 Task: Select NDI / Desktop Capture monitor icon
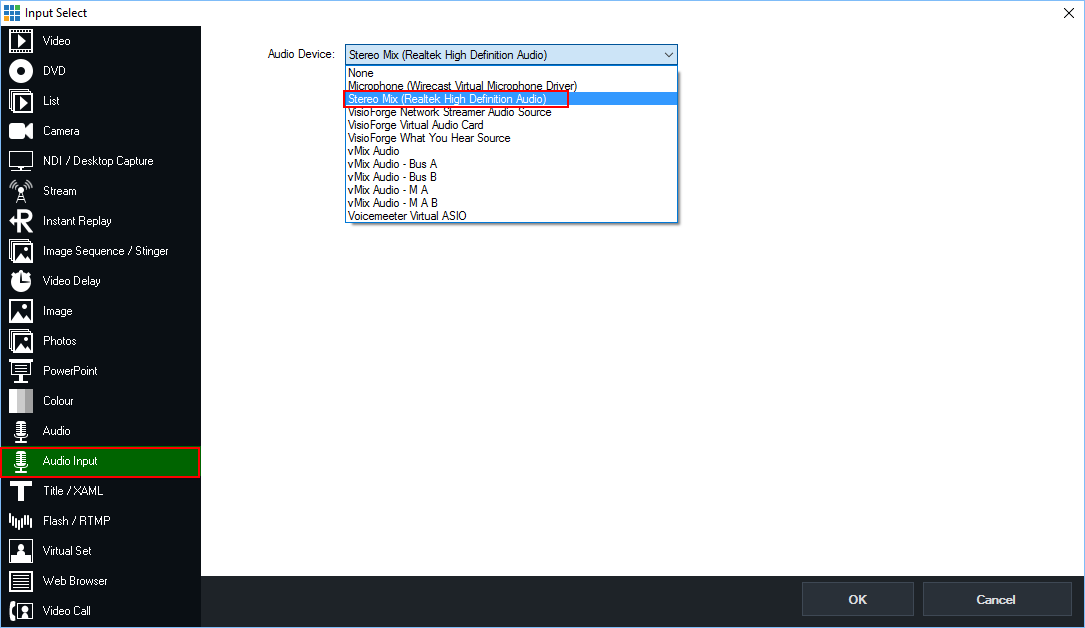click(21, 160)
